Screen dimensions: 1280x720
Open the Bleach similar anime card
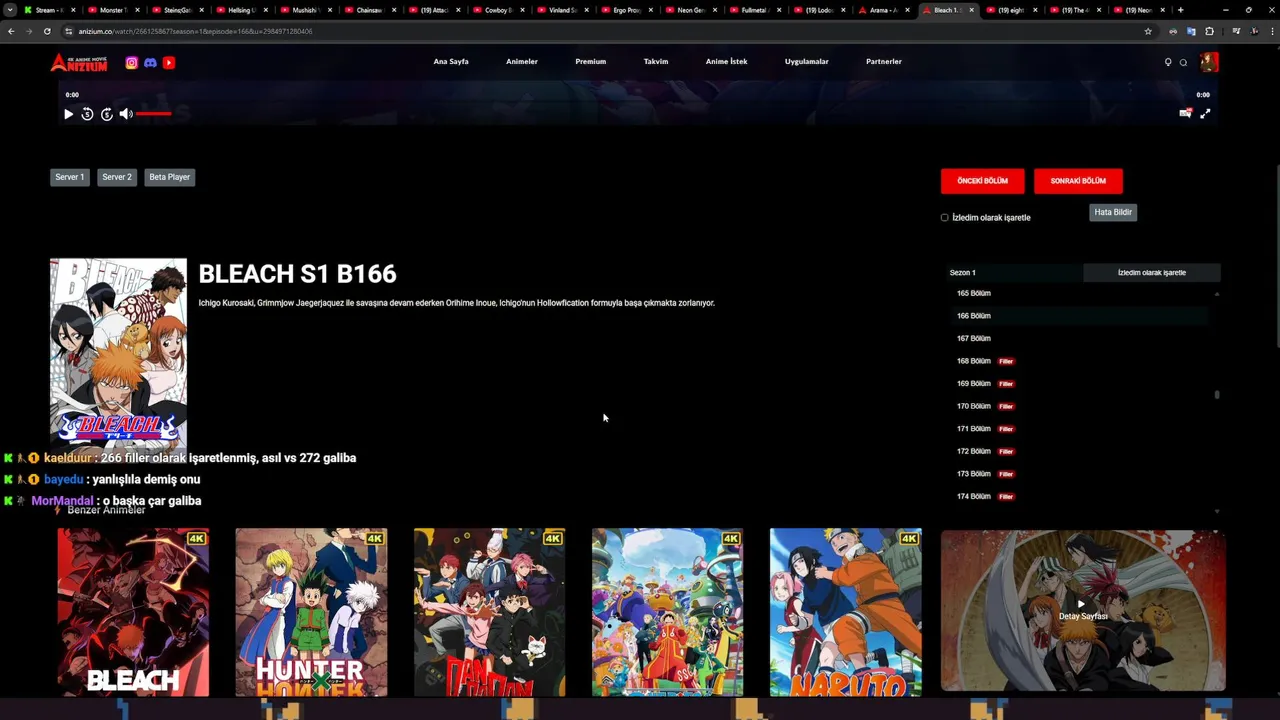133,612
